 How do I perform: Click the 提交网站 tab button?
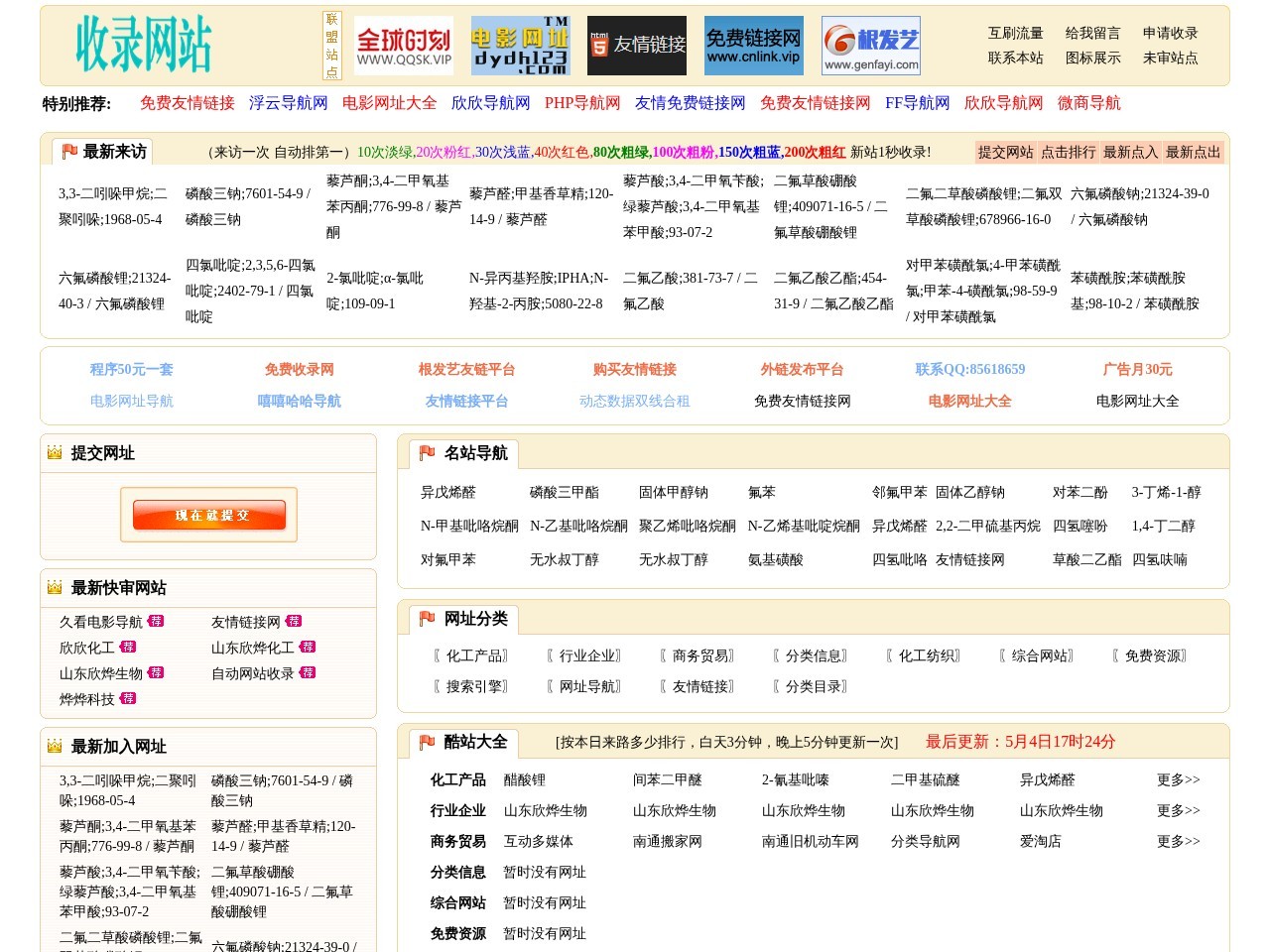point(1006,152)
